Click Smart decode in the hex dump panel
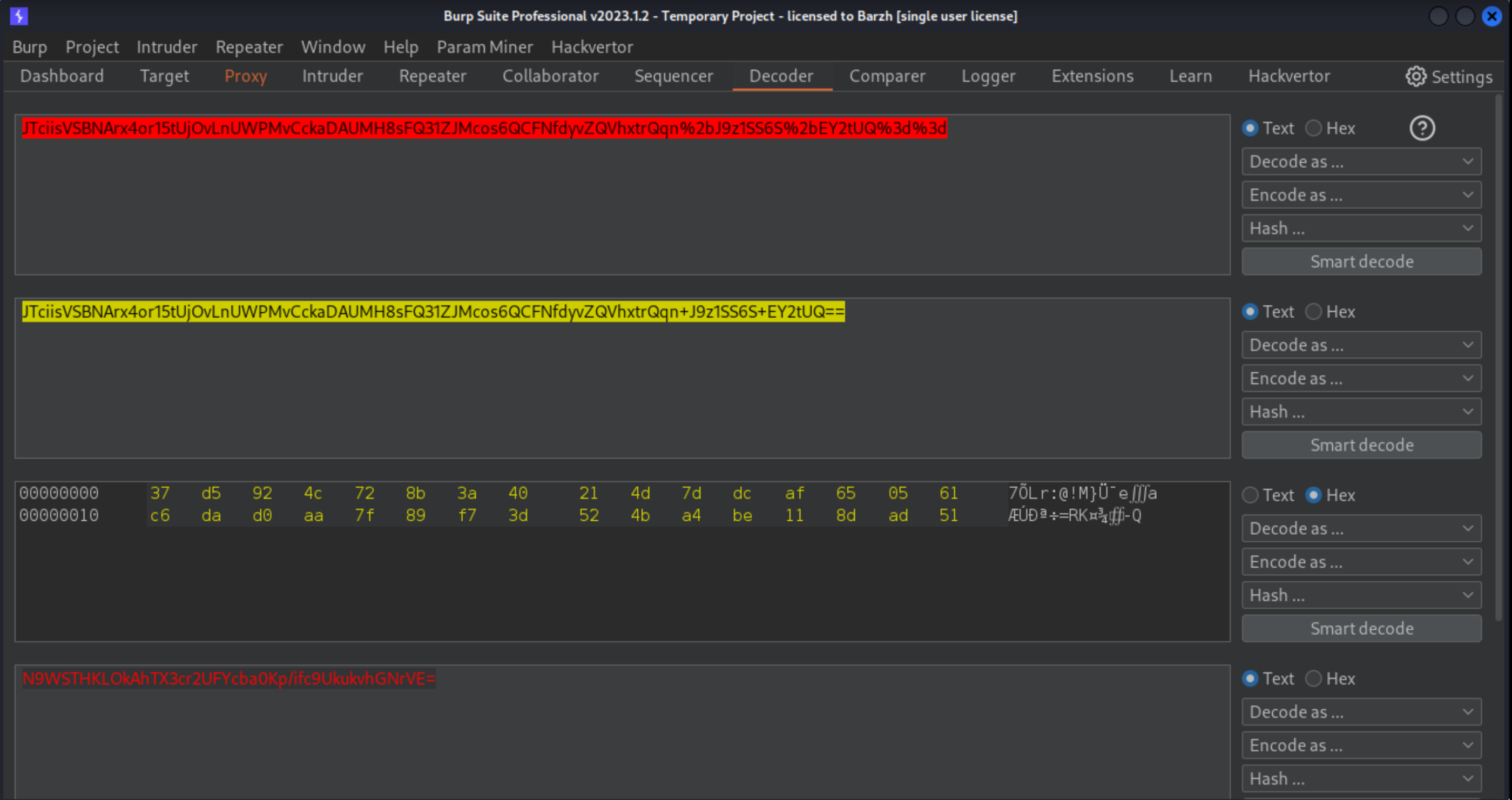 (1361, 629)
